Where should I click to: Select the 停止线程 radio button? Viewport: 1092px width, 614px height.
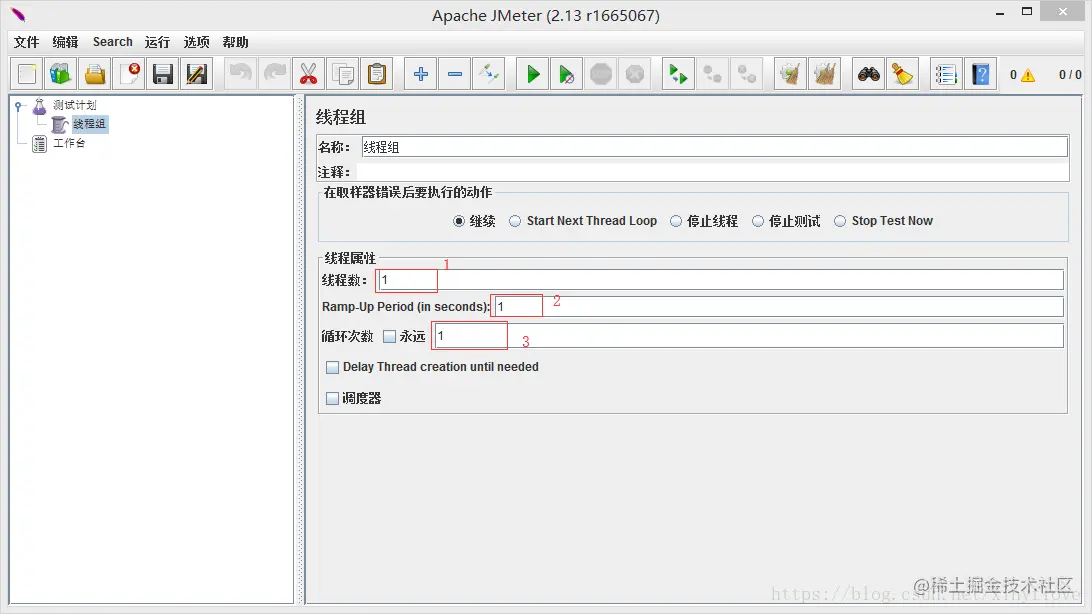point(676,221)
